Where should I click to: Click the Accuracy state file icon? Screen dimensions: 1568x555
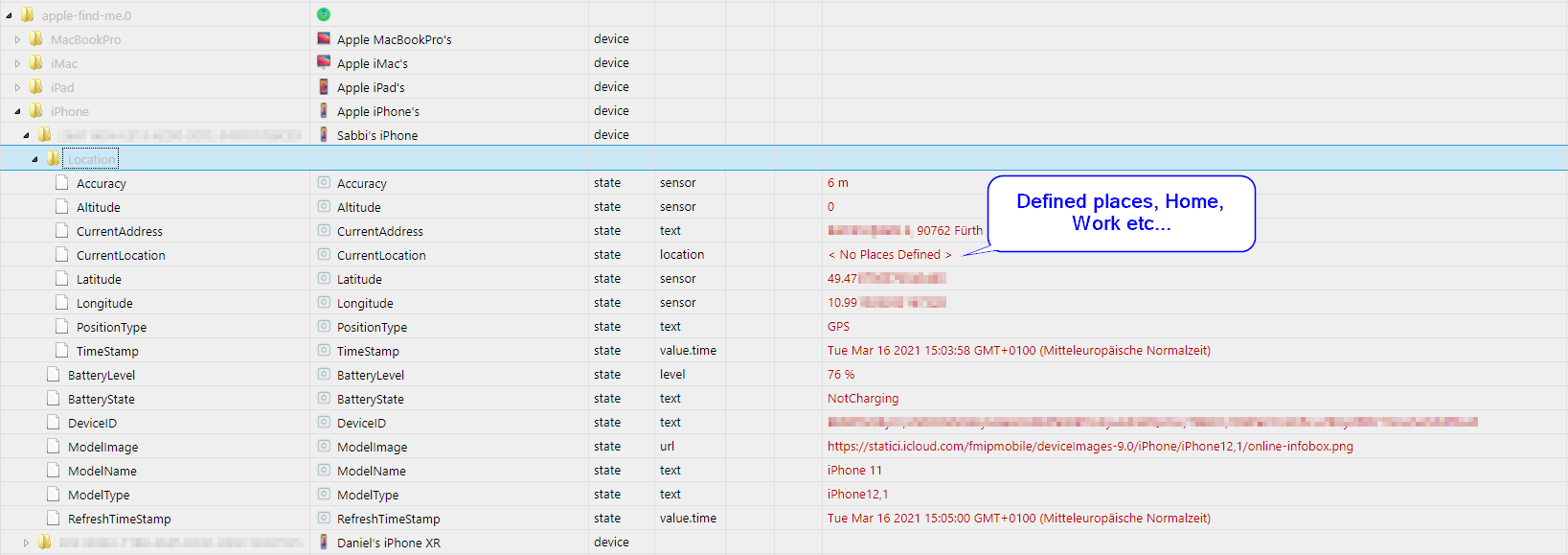(x=62, y=182)
